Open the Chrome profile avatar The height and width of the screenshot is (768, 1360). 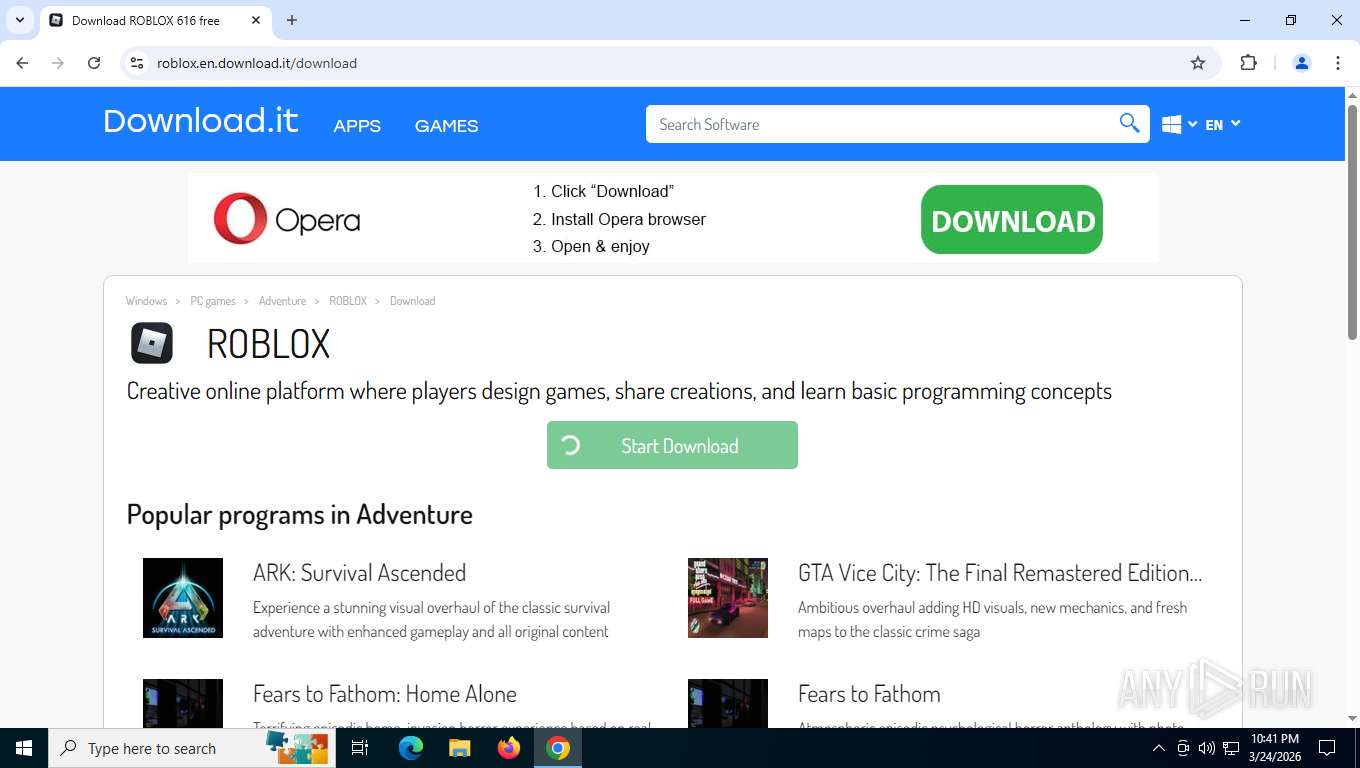point(1302,63)
